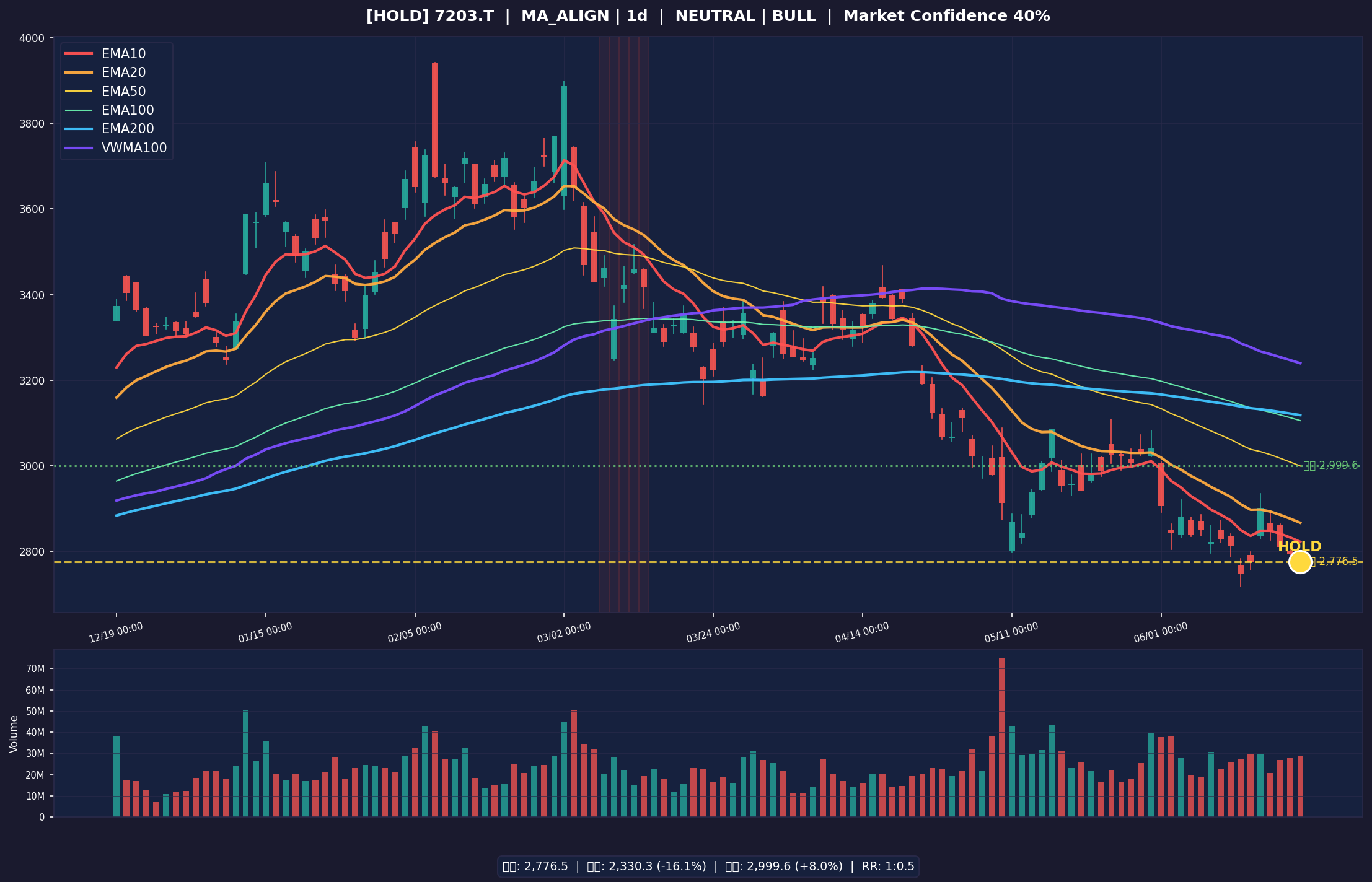Screen dimensions: 1372x882
Task: Click the shaded vertical band after 03/02
Action: click(624, 324)
